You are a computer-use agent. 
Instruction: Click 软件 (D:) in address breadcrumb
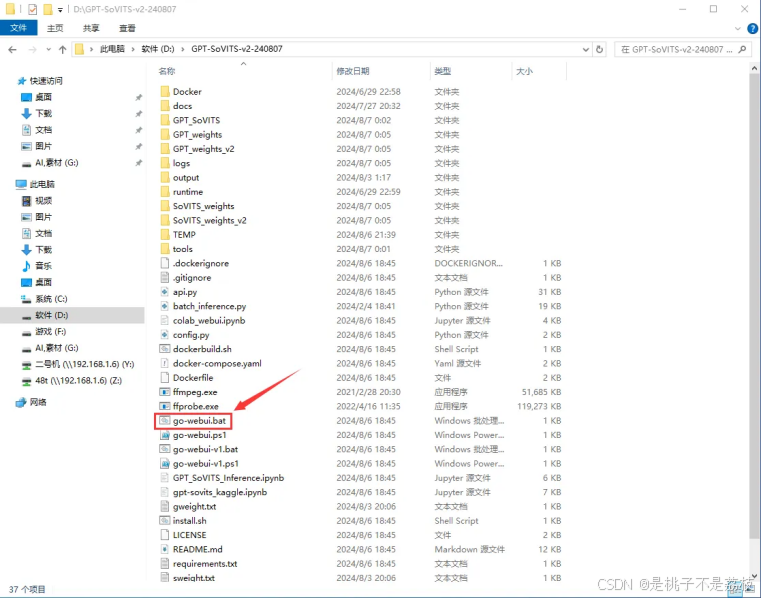tap(158, 49)
